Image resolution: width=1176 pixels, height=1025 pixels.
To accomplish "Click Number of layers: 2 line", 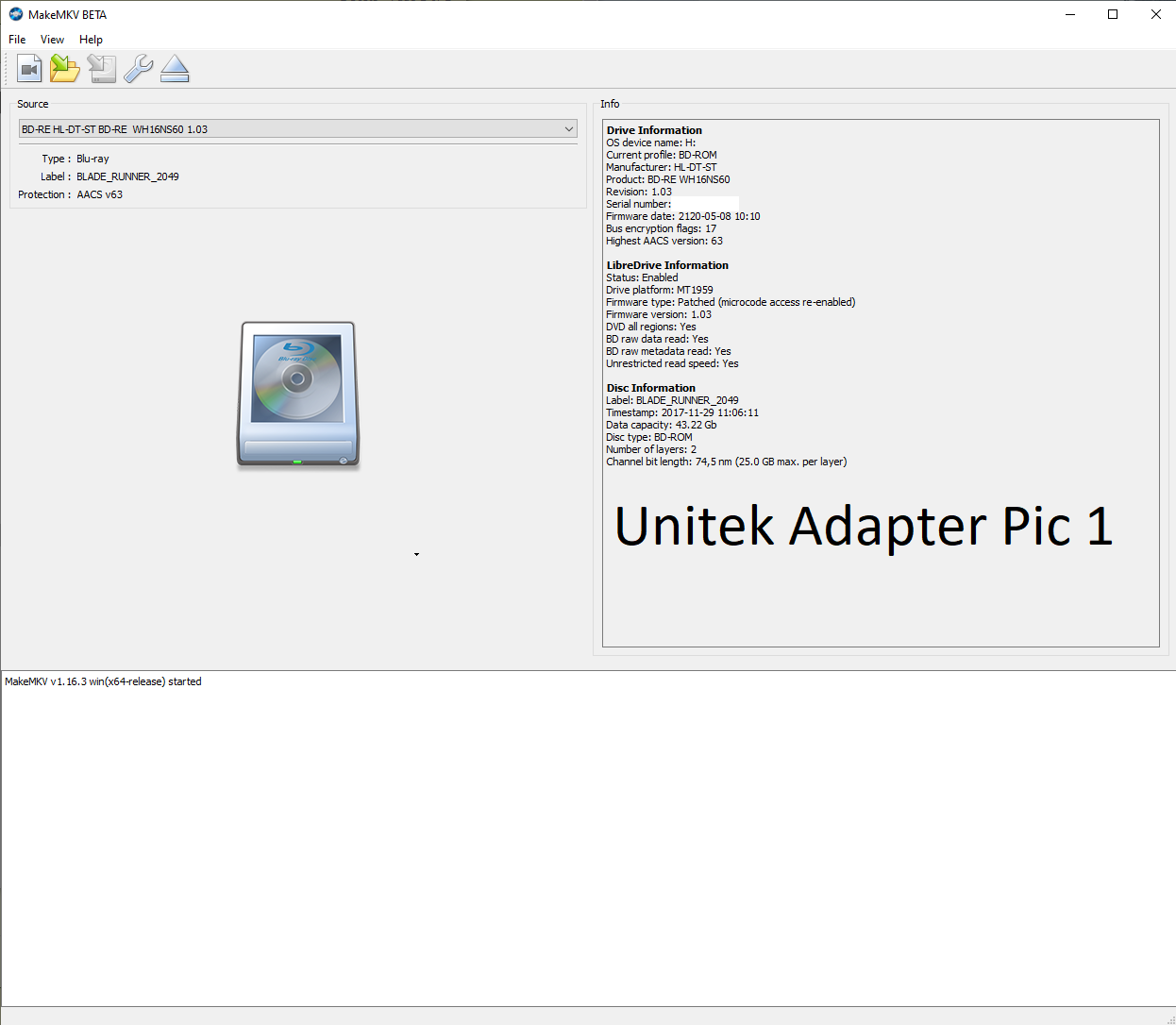I will pyautogui.click(x=651, y=449).
